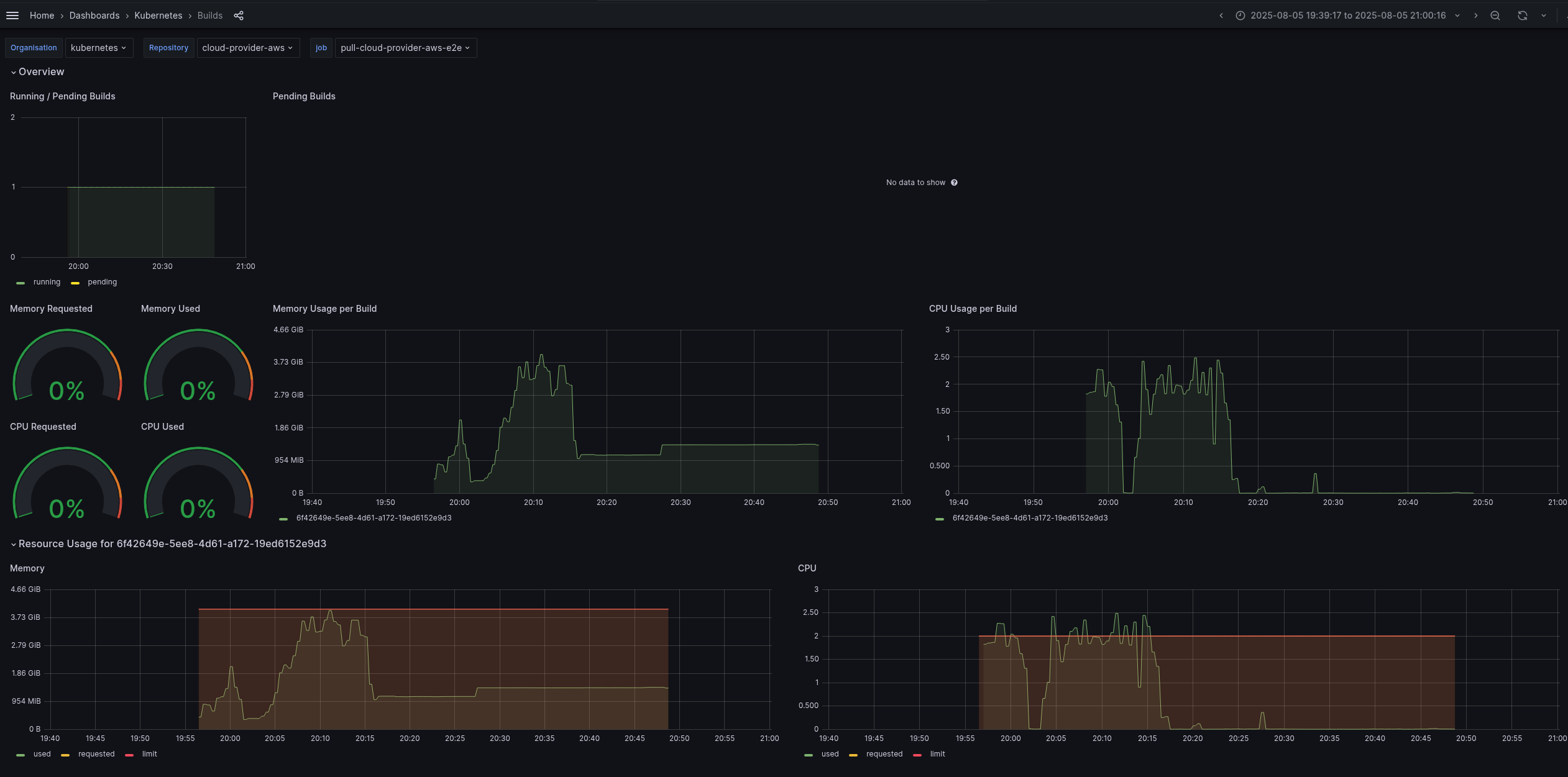This screenshot has width=1568, height=777.
Task: Go to Kubernetes breadcrumb folder
Action: tap(158, 16)
